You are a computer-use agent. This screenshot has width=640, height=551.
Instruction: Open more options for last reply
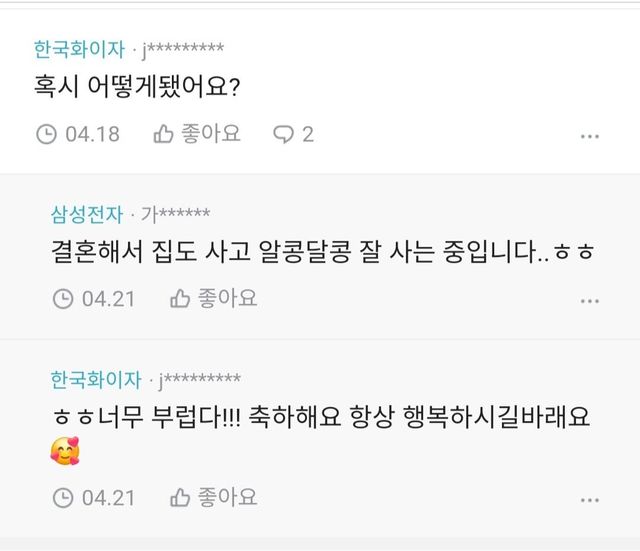(590, 498)
